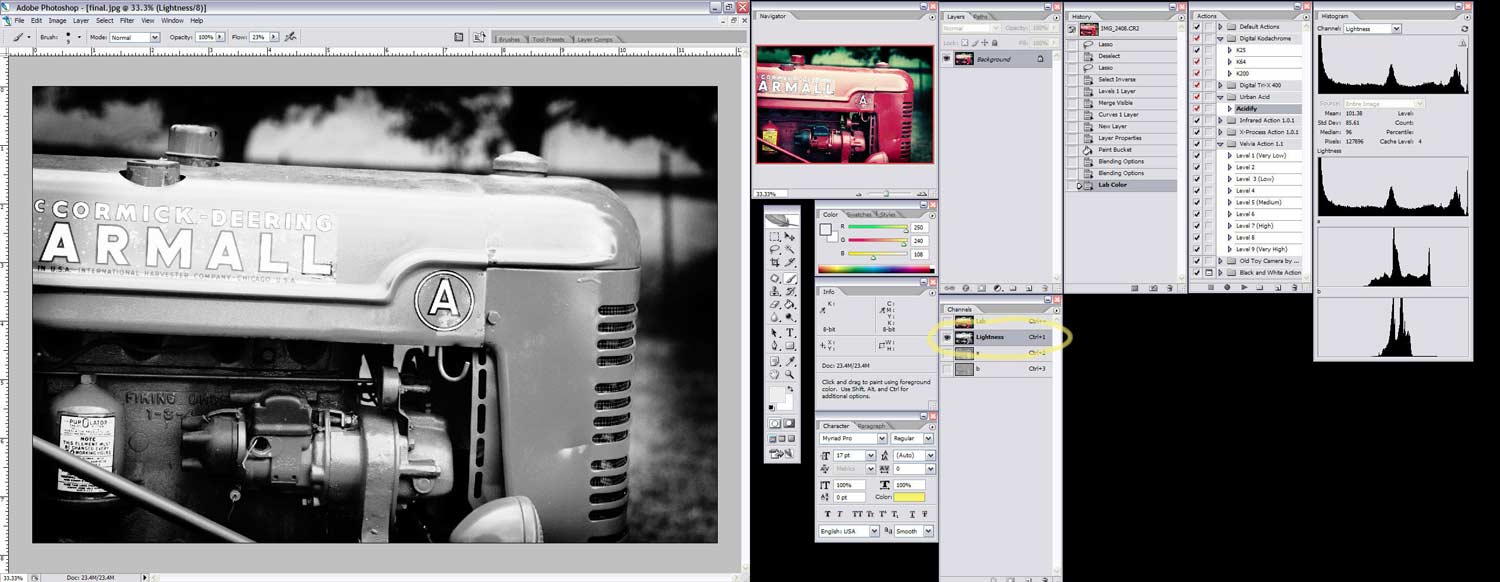Enable the airbrush option in options bar
This screenshot has height=582, width=1500.
[x=290, y=37]
